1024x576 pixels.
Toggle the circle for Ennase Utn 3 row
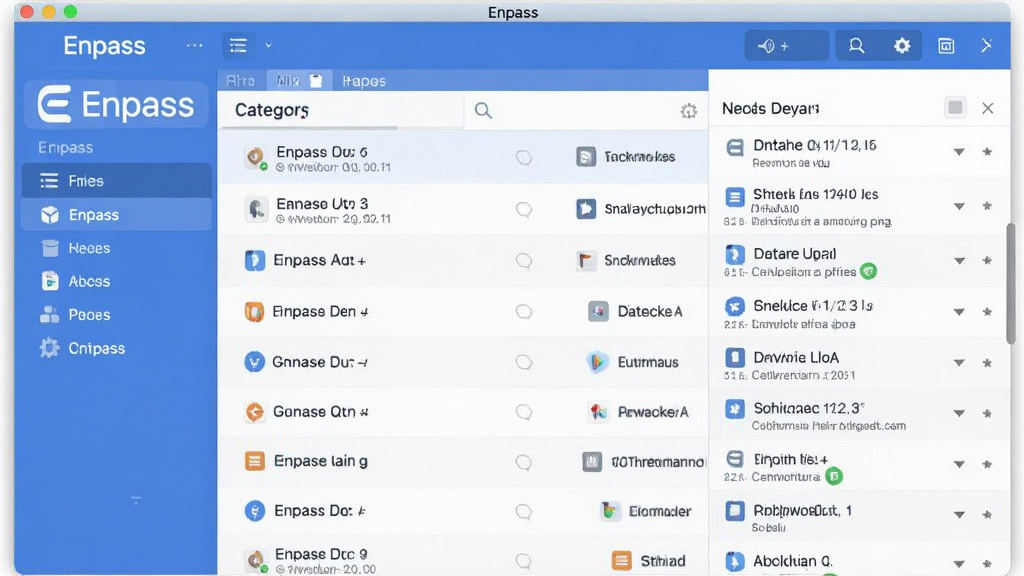pyautogui.click(x=524, y=210)
